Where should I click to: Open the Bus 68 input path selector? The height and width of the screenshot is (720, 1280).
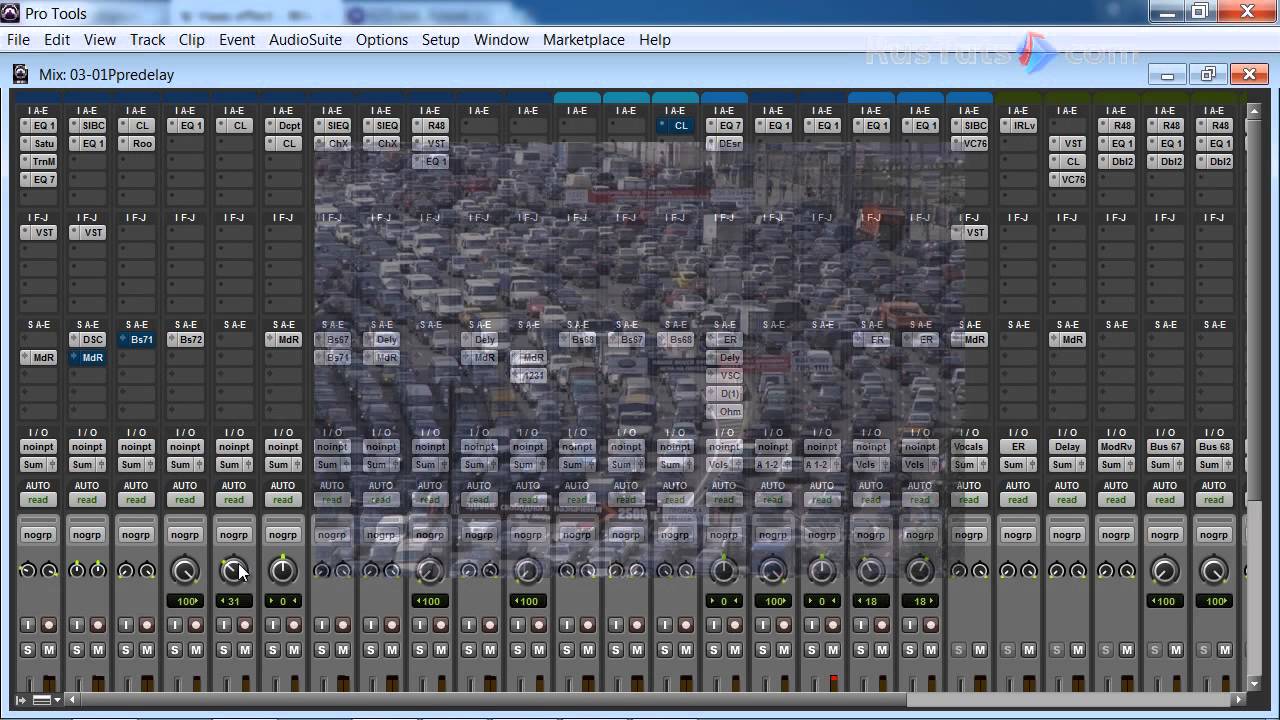click(x=1214, y=447)
